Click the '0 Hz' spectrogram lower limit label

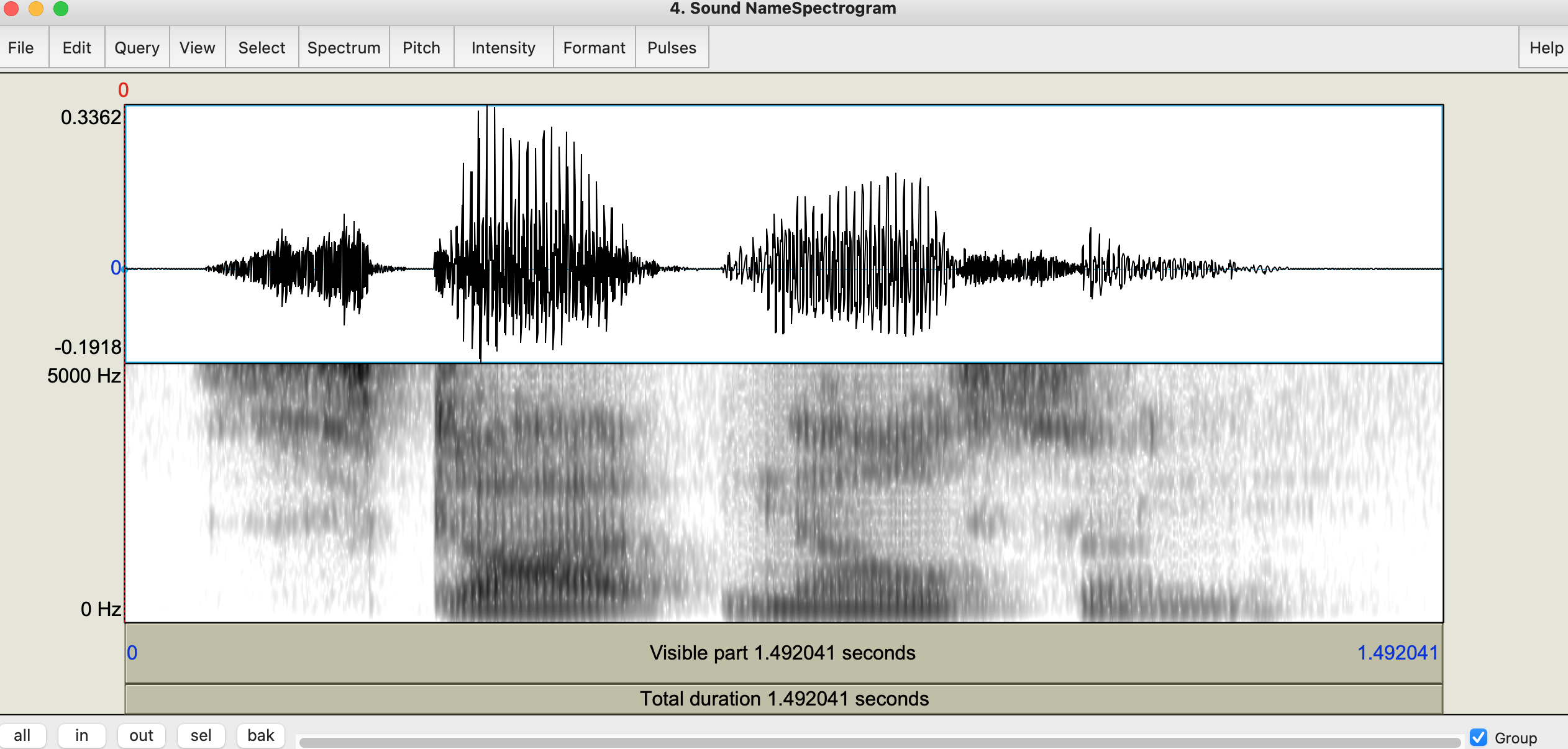(101, 609)
